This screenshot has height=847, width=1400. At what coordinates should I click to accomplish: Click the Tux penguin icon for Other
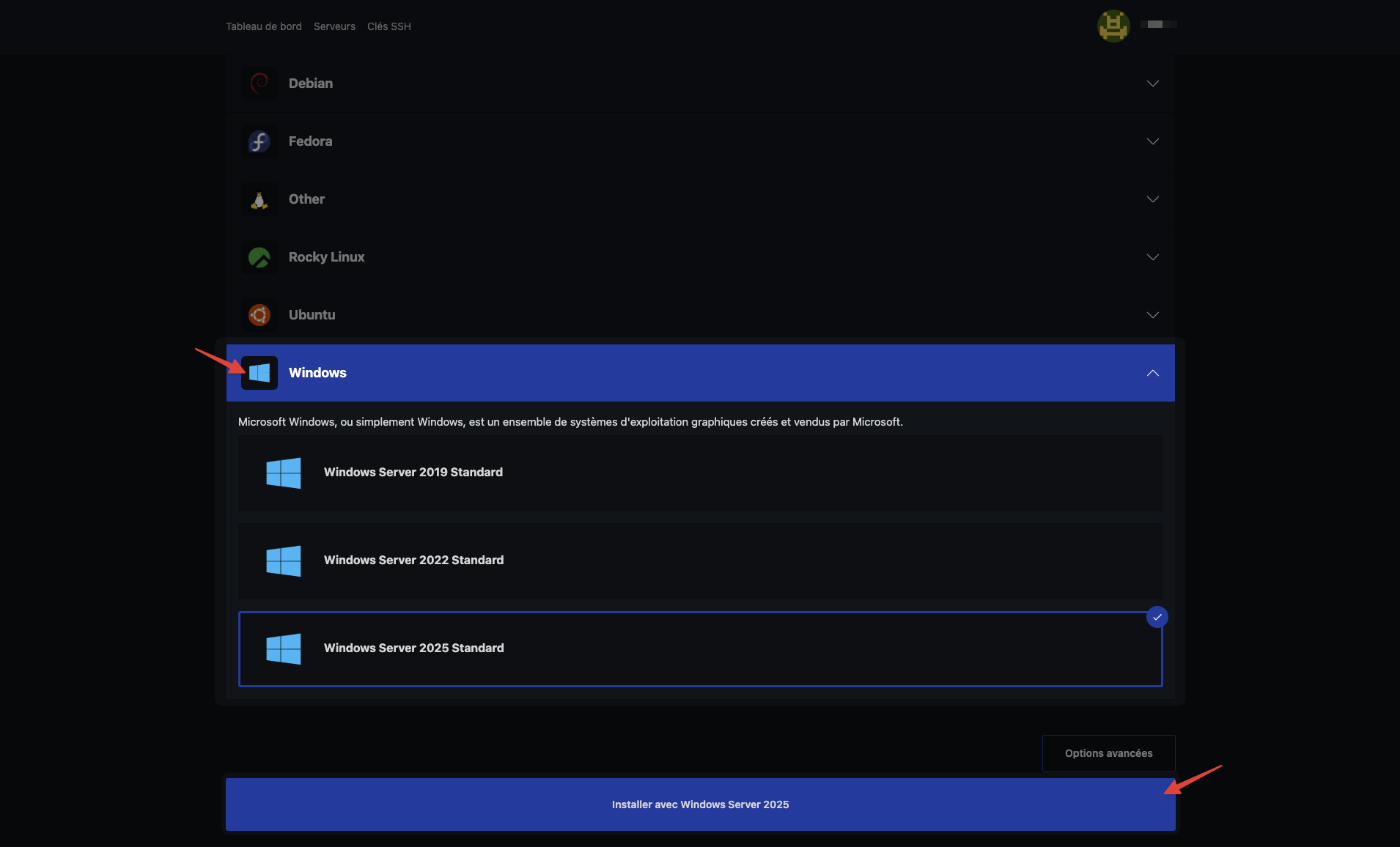tap(259, 199)
